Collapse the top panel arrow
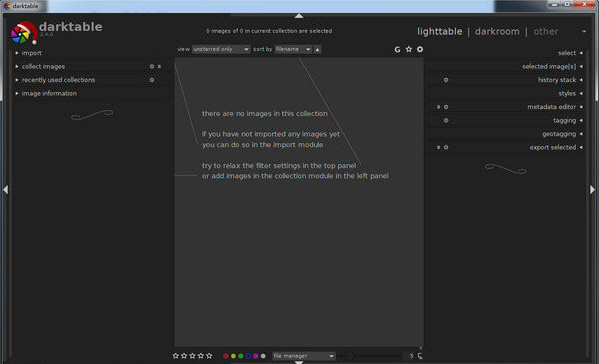This screenshot has width=599, height=364. point(299,16)
